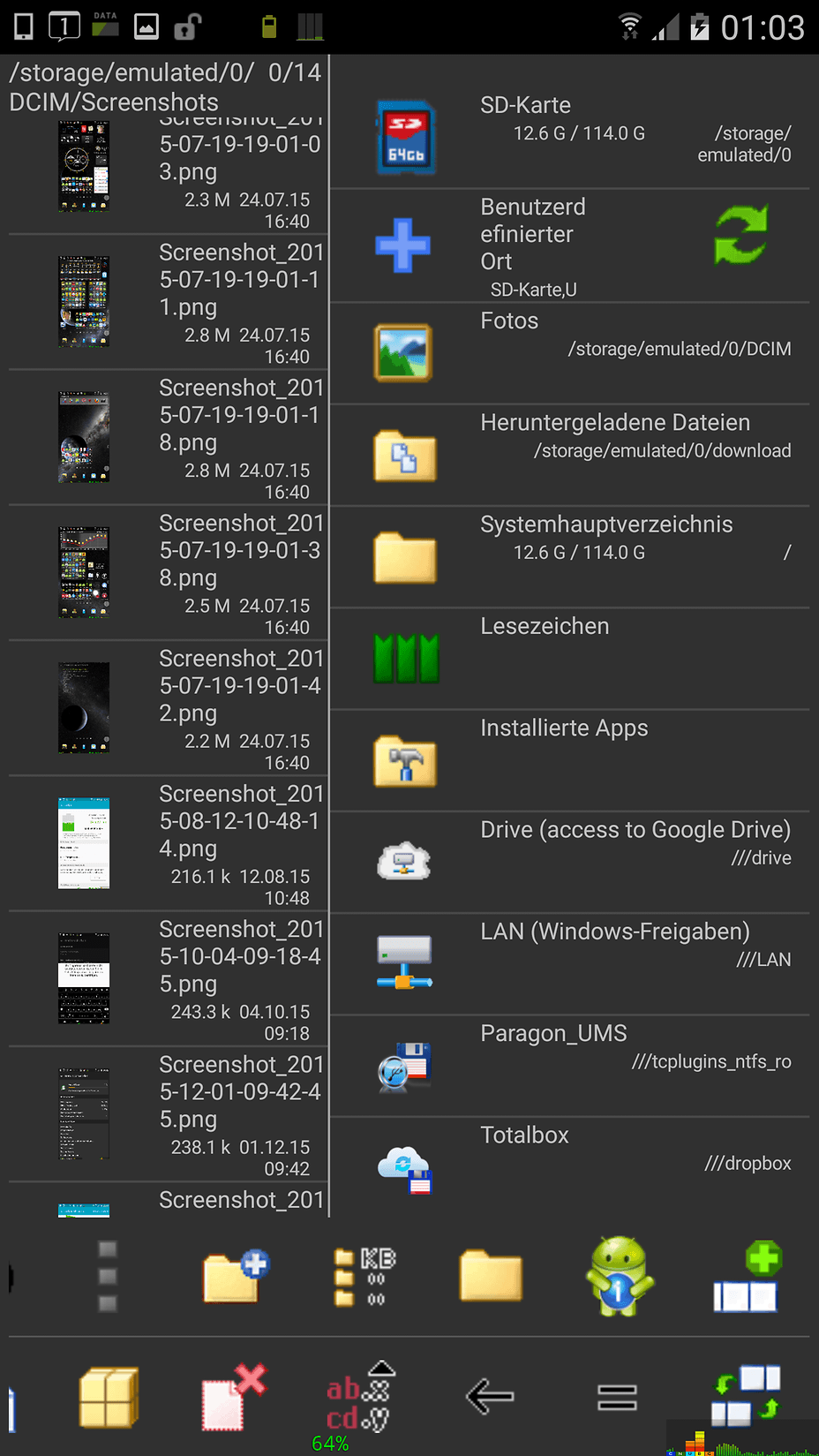Open the Paragon_UMS floppy disk icon

point(403,1066)
